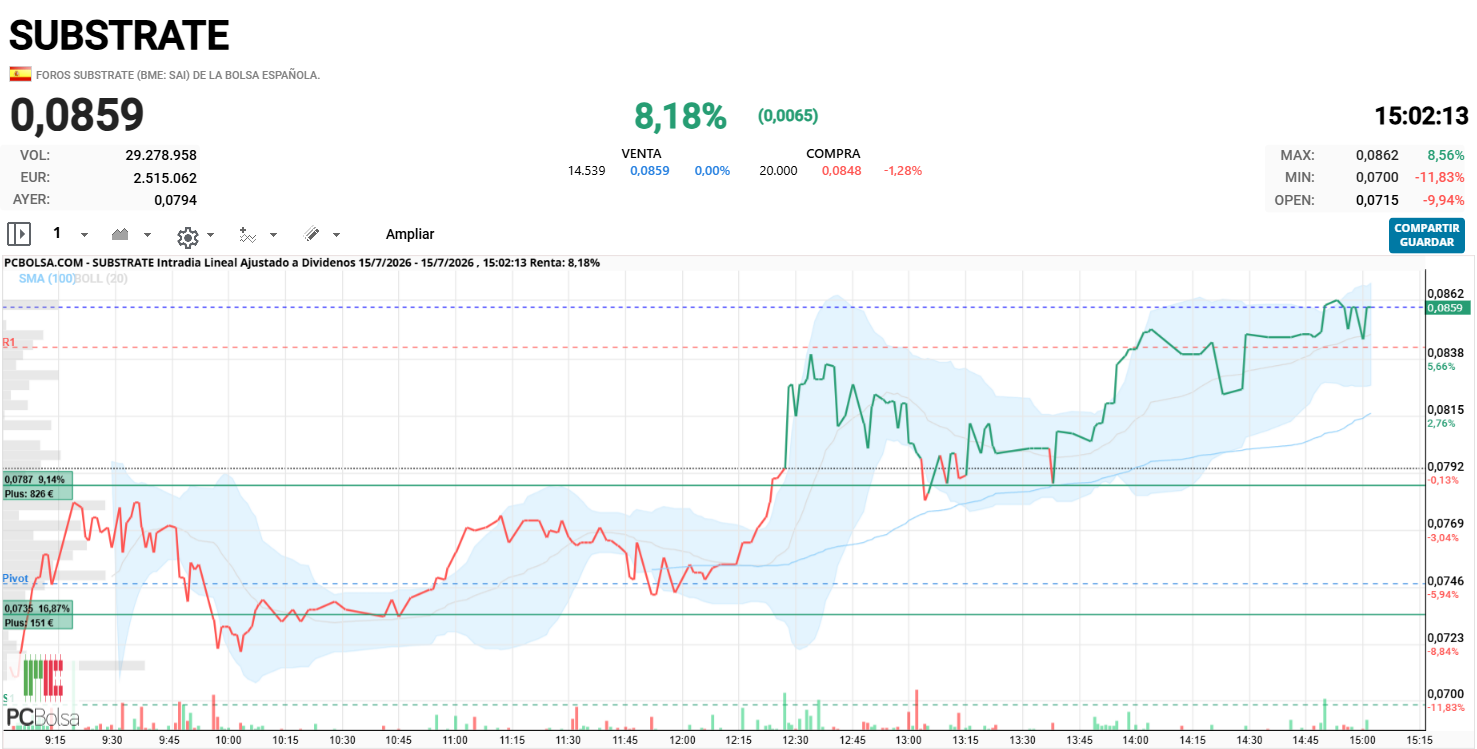The height and width of the screenshot is (749, 1477).
Task: Click the large 0,0859 price
Action: coord(77,115)
